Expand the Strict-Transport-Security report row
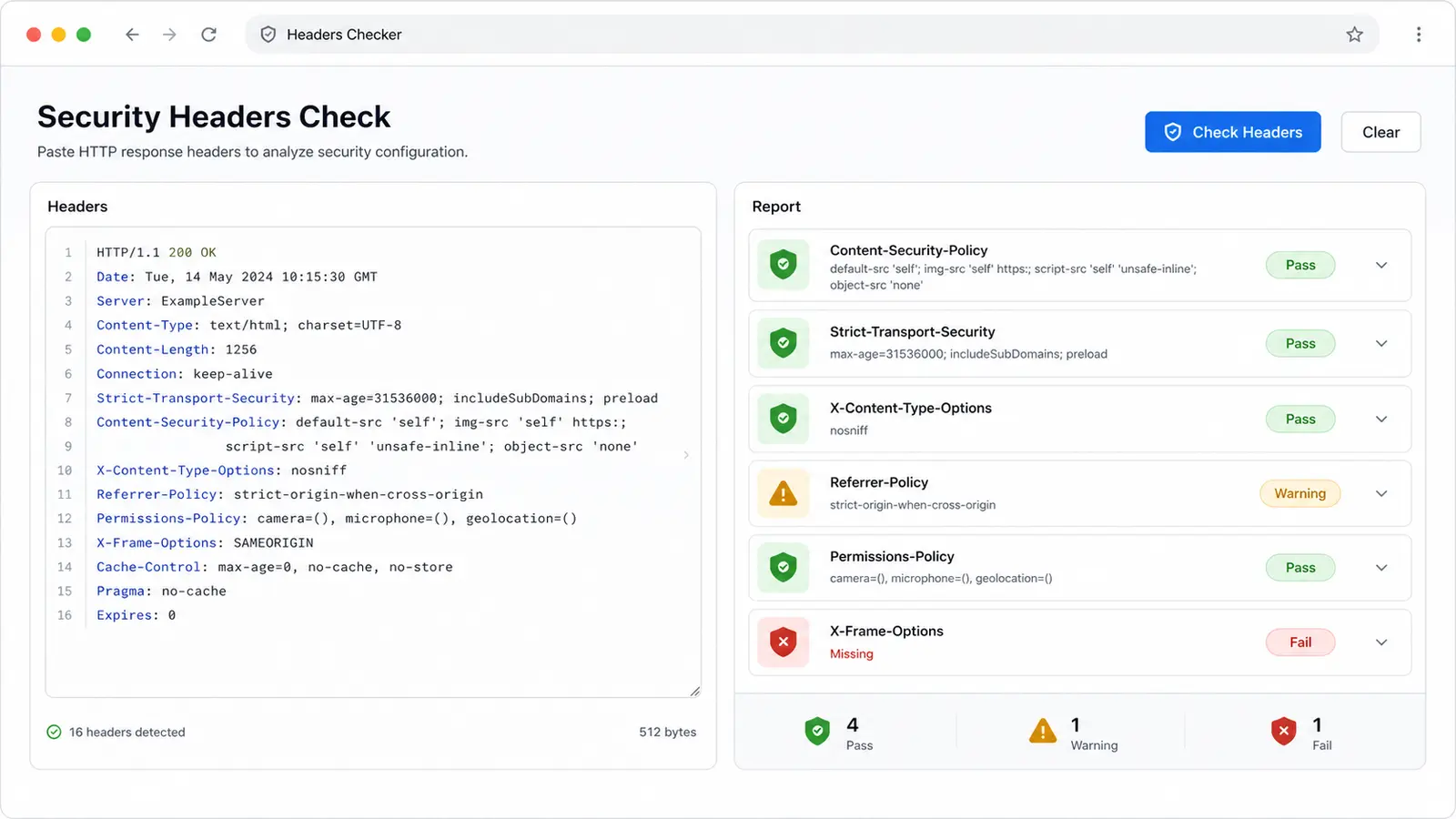 tap(1381, 343)
